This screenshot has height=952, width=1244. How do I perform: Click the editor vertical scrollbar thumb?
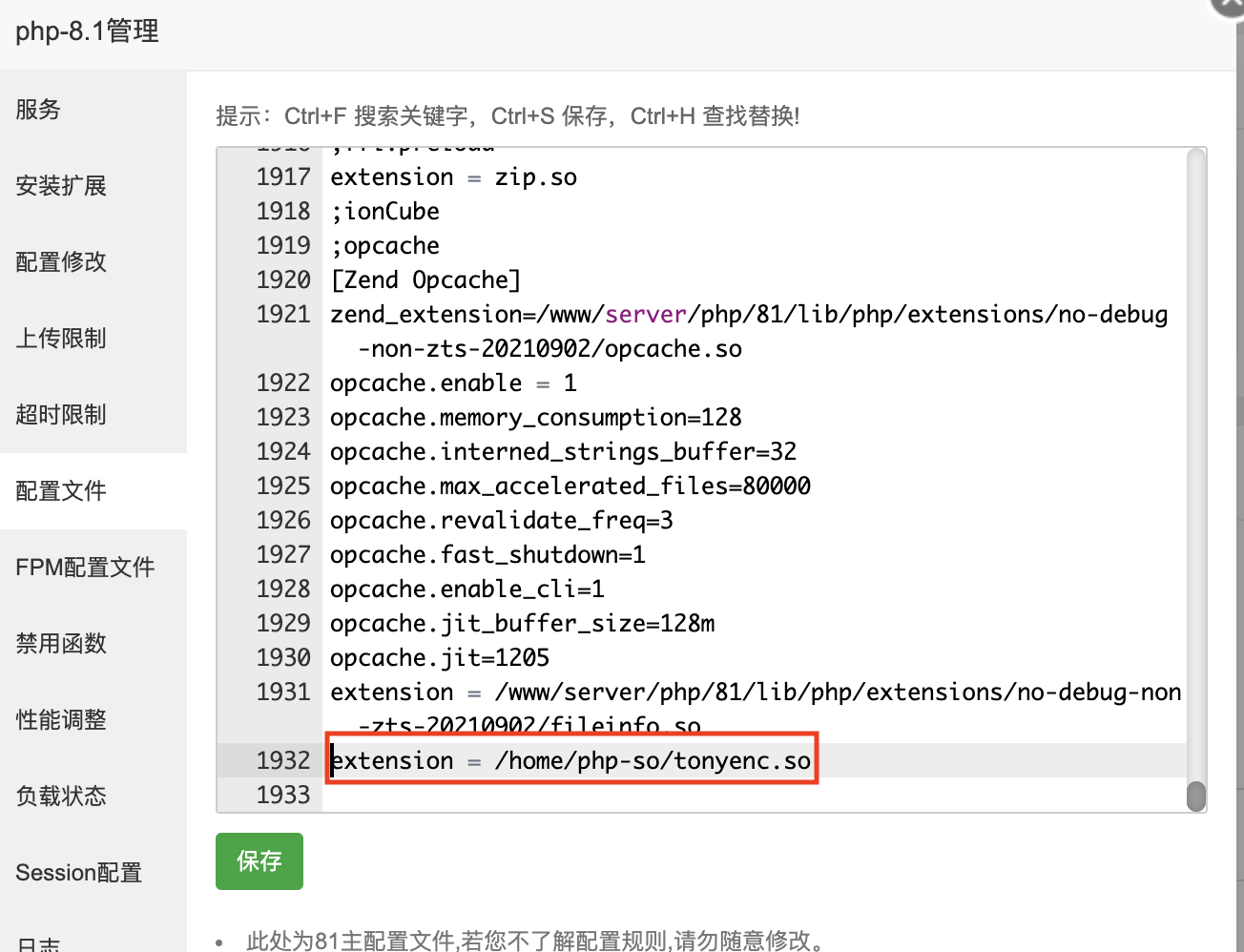click(1196, 796)
